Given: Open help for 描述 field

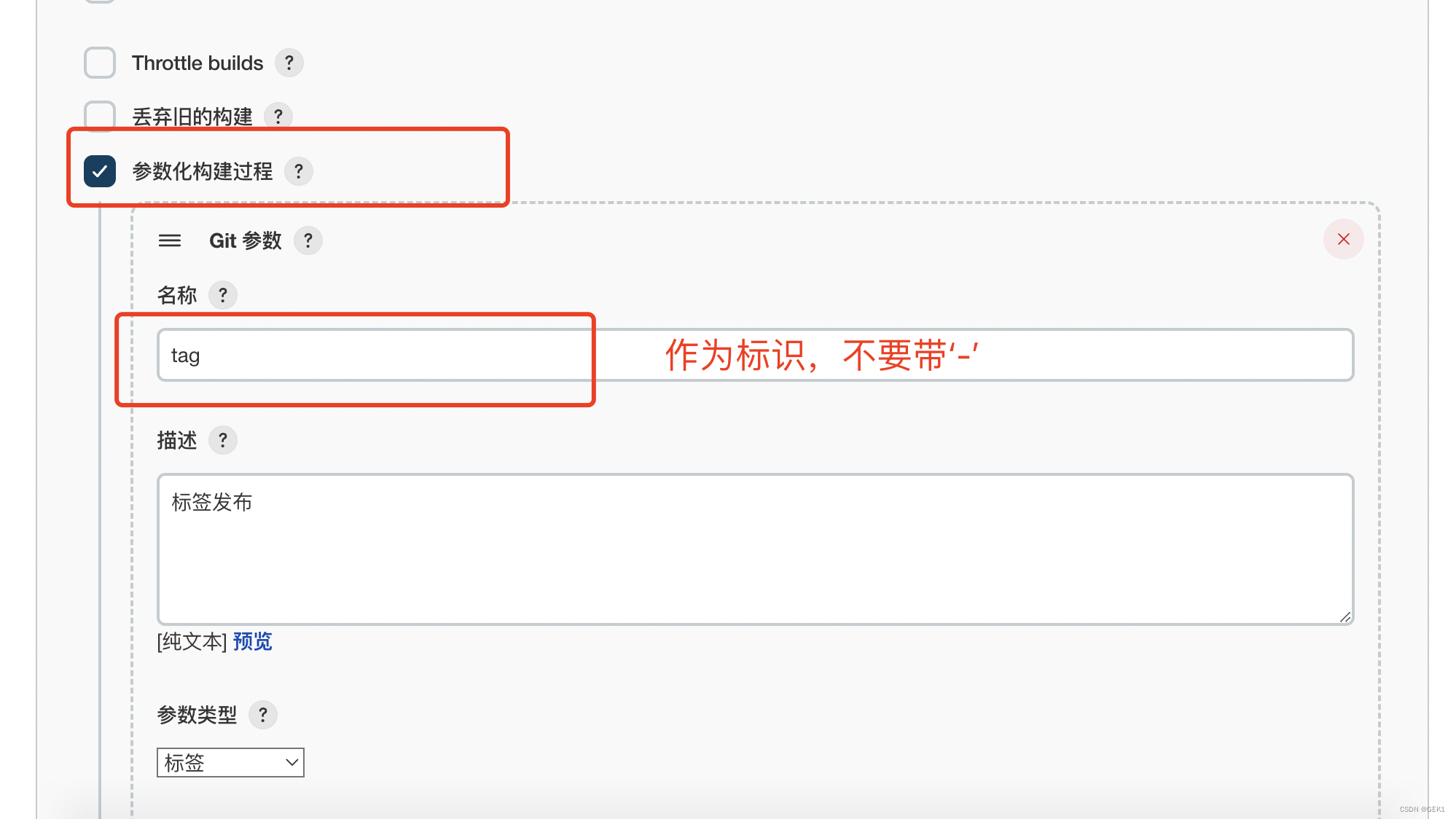Looking at the screenshot, I should tap(223, 439).
